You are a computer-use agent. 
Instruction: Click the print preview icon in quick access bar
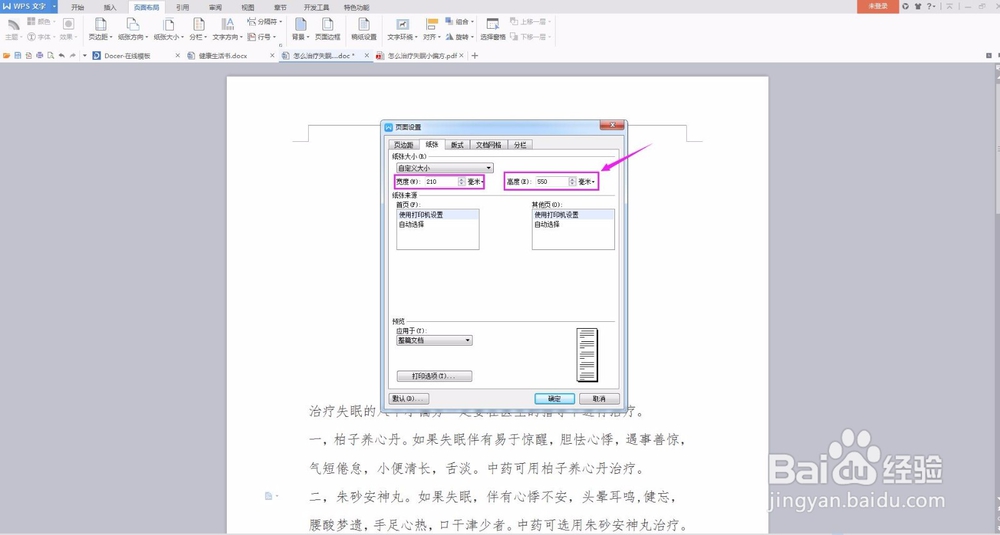pos(50,56)
